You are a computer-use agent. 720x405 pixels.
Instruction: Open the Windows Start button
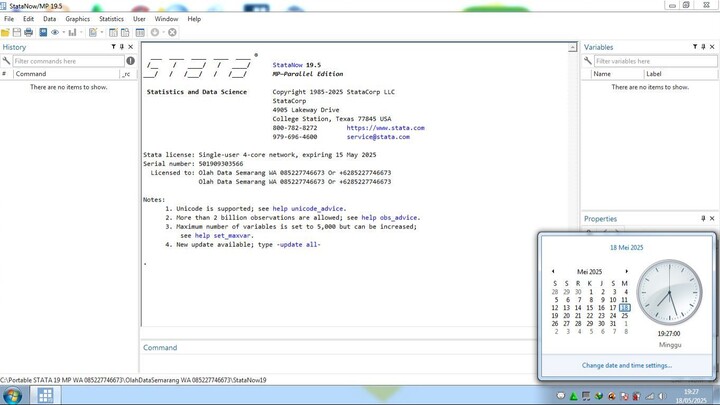pos(12,395)
